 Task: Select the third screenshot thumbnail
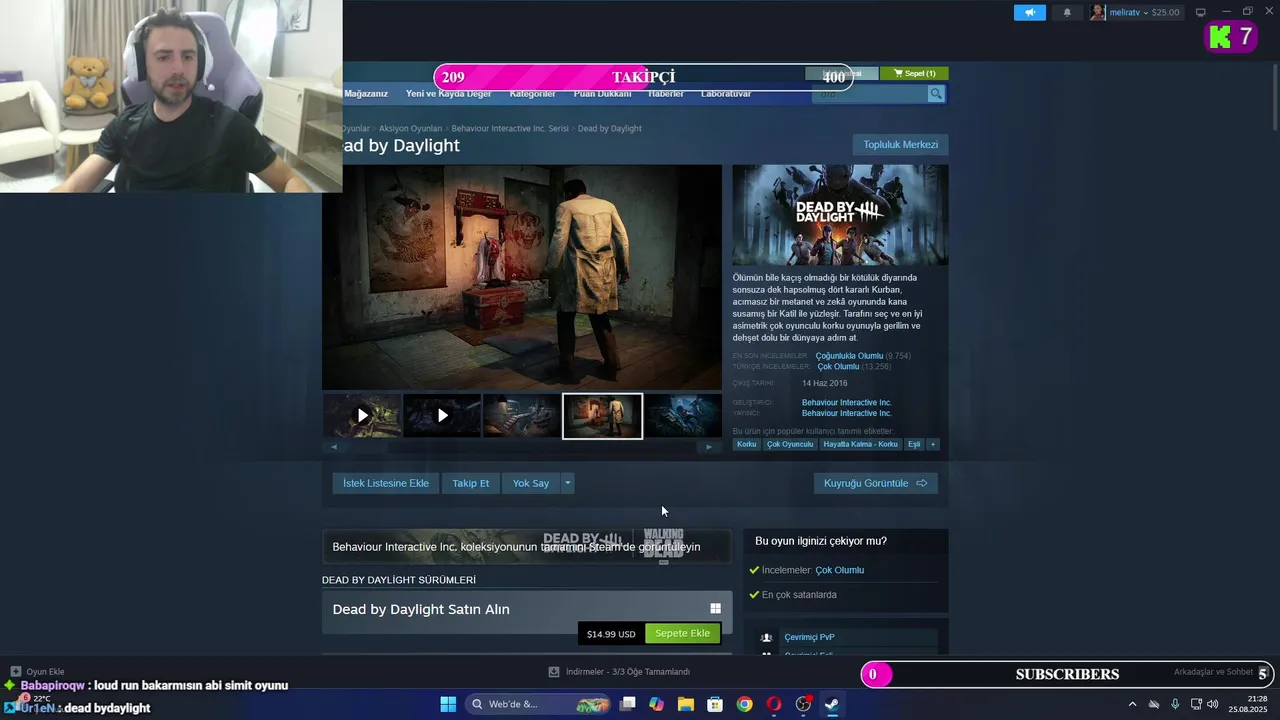pos(522,415)
